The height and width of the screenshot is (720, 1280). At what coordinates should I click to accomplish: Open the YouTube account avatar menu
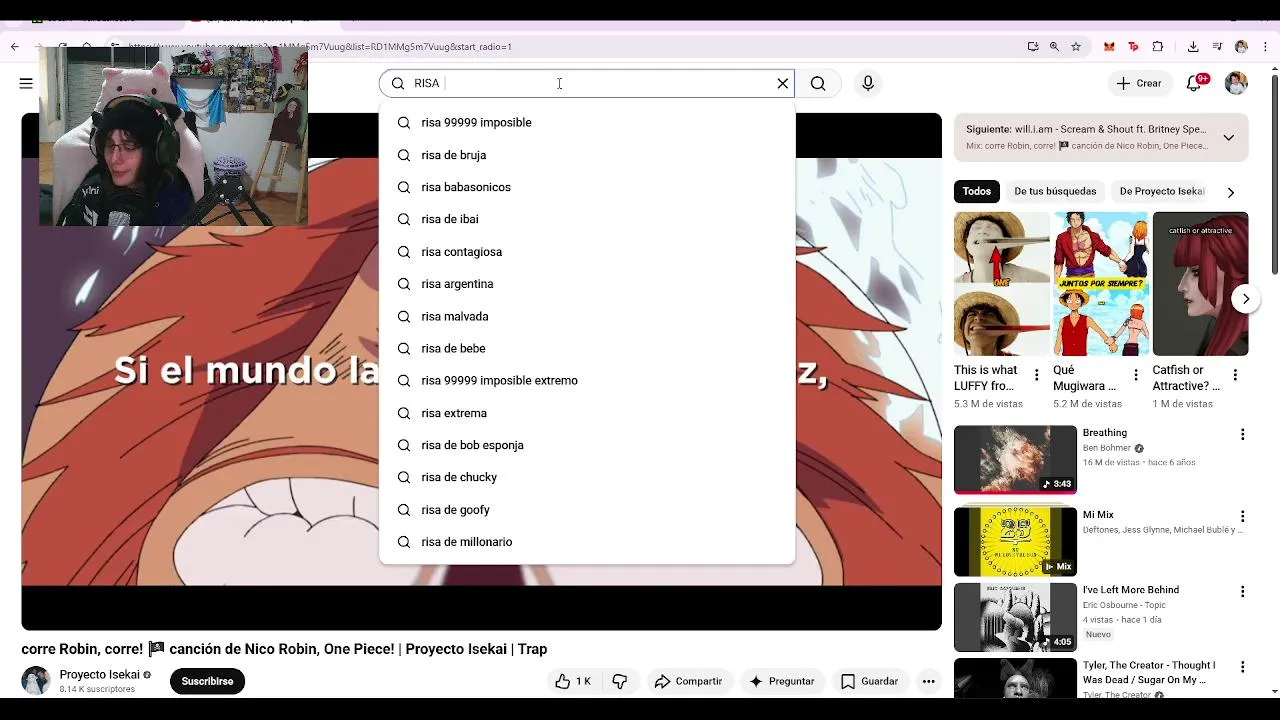coord(1236,83)
